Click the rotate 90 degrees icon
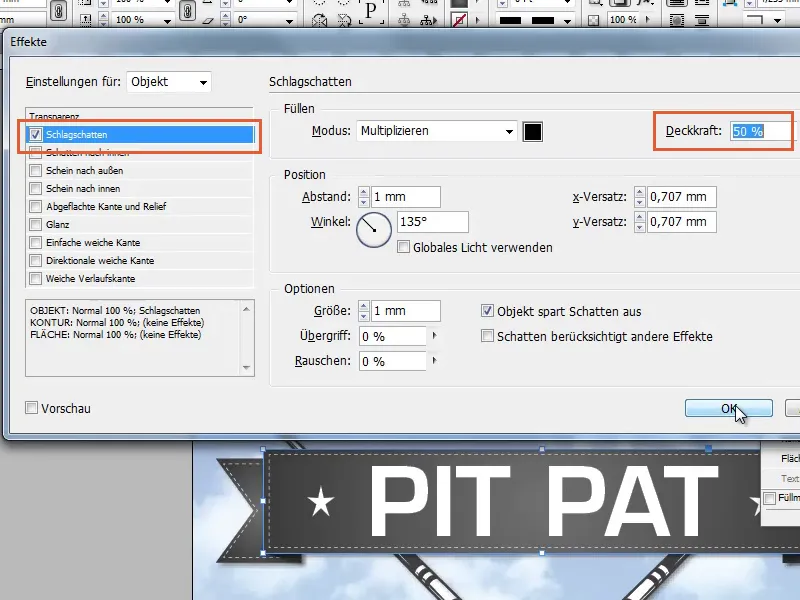Image resolution: width=800 pixels, height=600 pixels. coord(321,5)
